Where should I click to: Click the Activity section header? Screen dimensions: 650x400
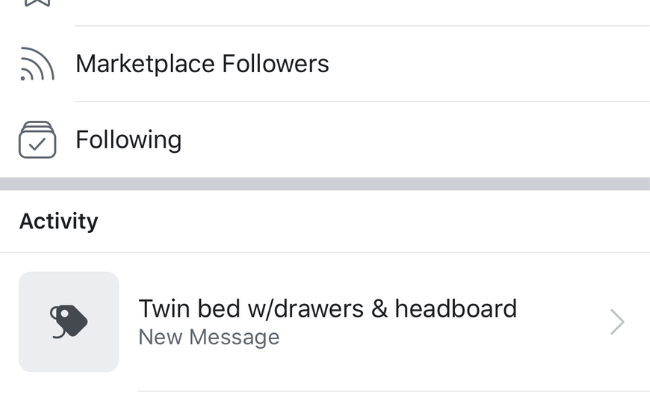point(59,221)
